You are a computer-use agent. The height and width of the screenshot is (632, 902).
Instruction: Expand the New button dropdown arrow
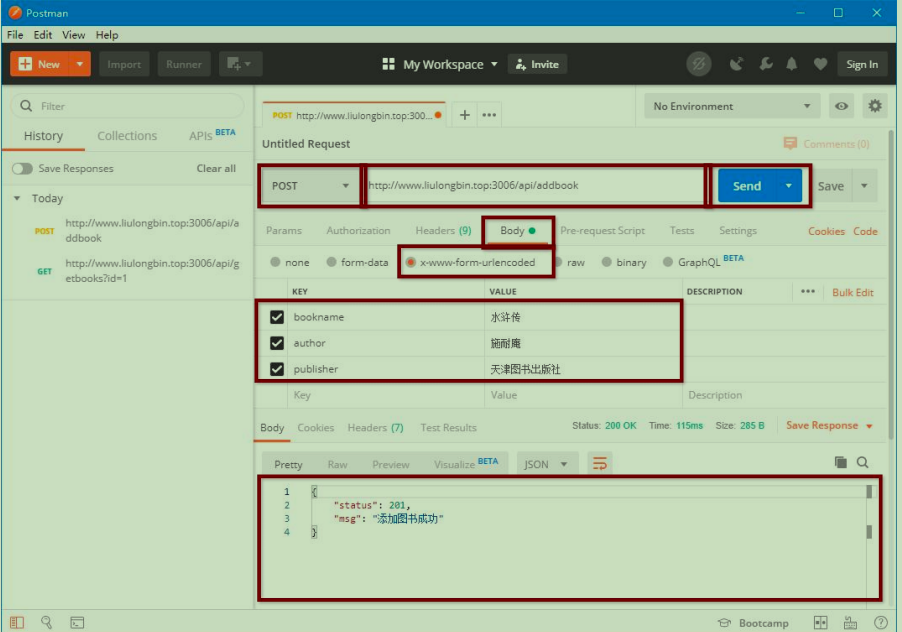click(79, 64)
